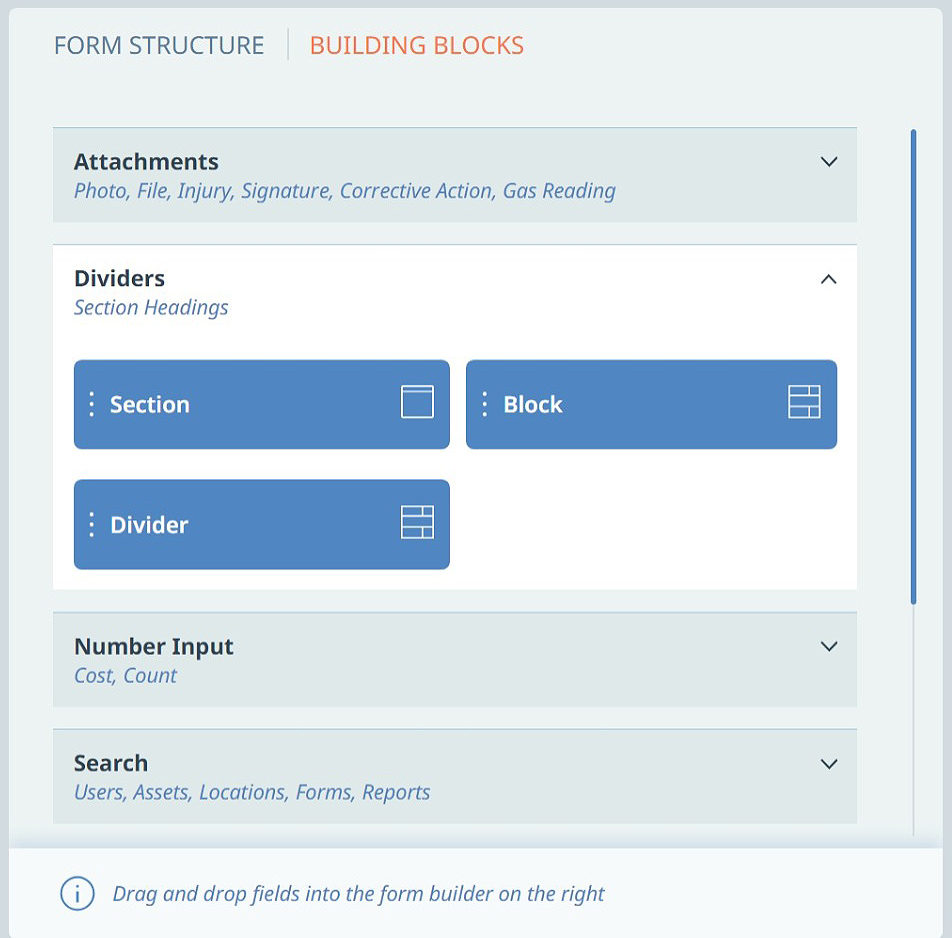The width and height of the screenshot is (952, 938).
Task: Select the Divider building block
Action: 262,525
